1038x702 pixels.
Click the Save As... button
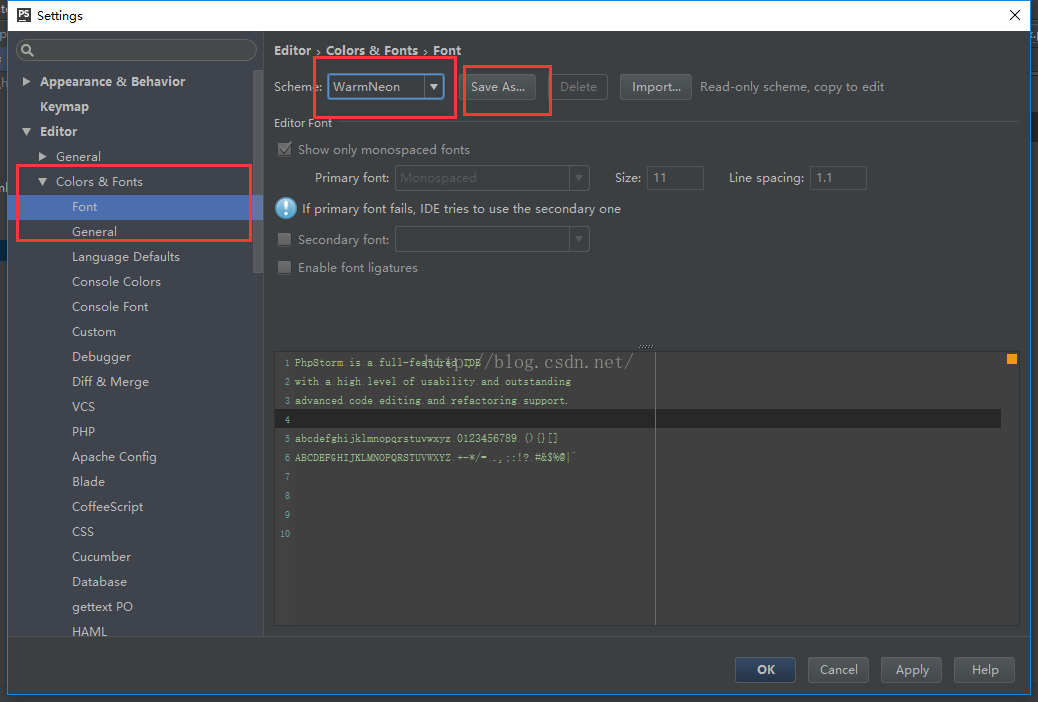pyautogui.click(x=498, y=87)
